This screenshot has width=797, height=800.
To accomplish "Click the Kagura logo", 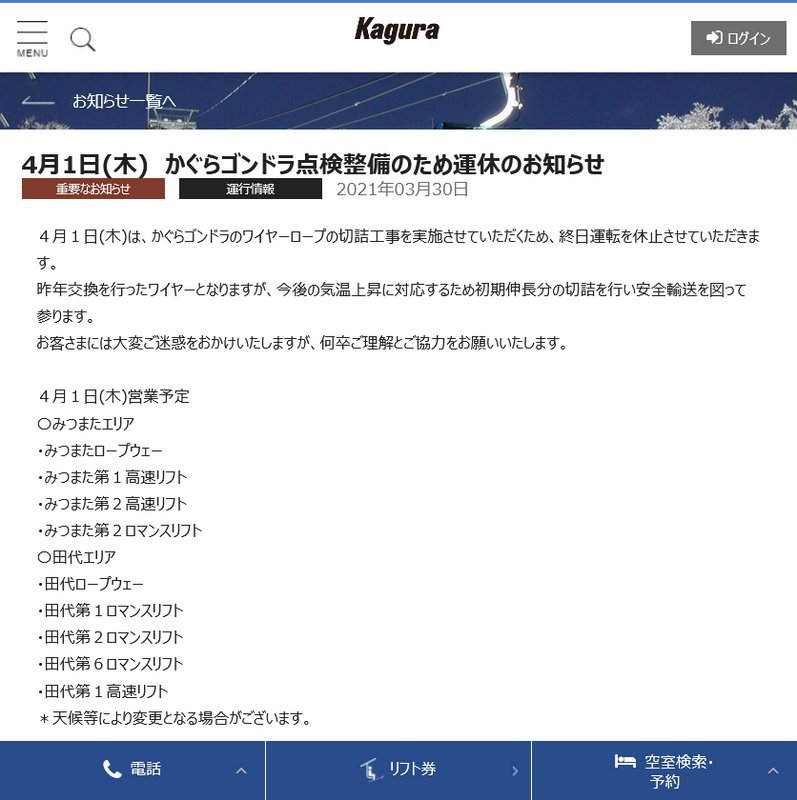I will (397, 30).
